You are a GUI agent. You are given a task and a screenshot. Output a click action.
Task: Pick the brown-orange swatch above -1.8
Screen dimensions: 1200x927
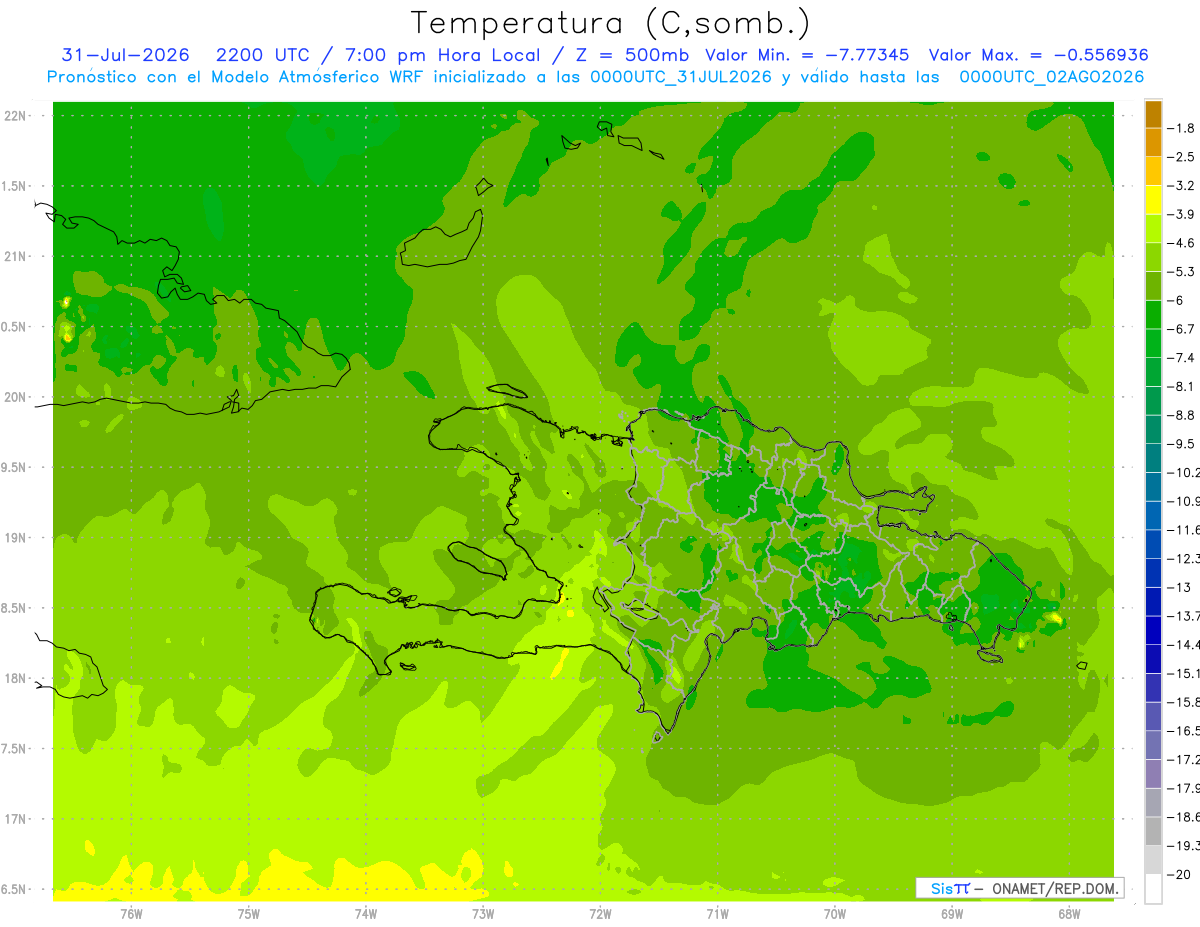[x=1153, y=114]
